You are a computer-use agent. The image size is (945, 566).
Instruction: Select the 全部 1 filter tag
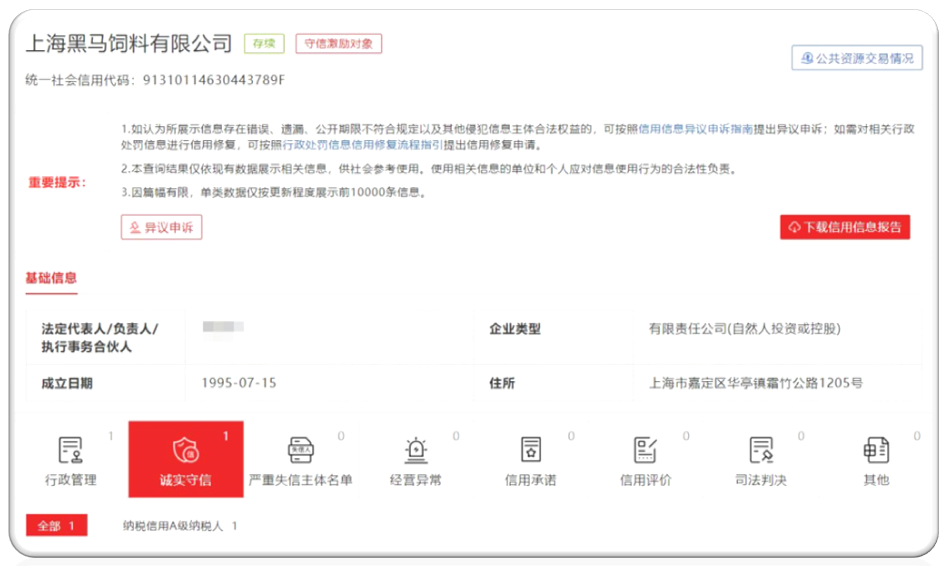coord(56,526)
